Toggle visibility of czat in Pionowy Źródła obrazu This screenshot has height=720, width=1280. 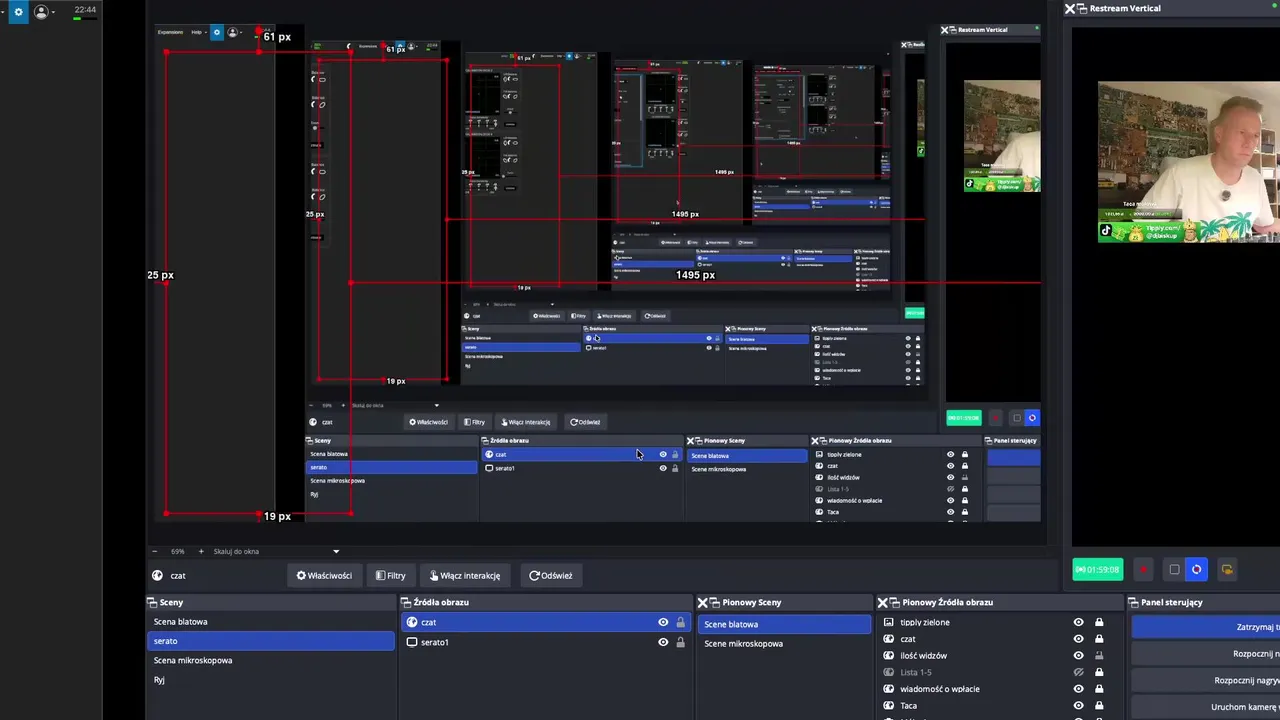(1078, 638)
